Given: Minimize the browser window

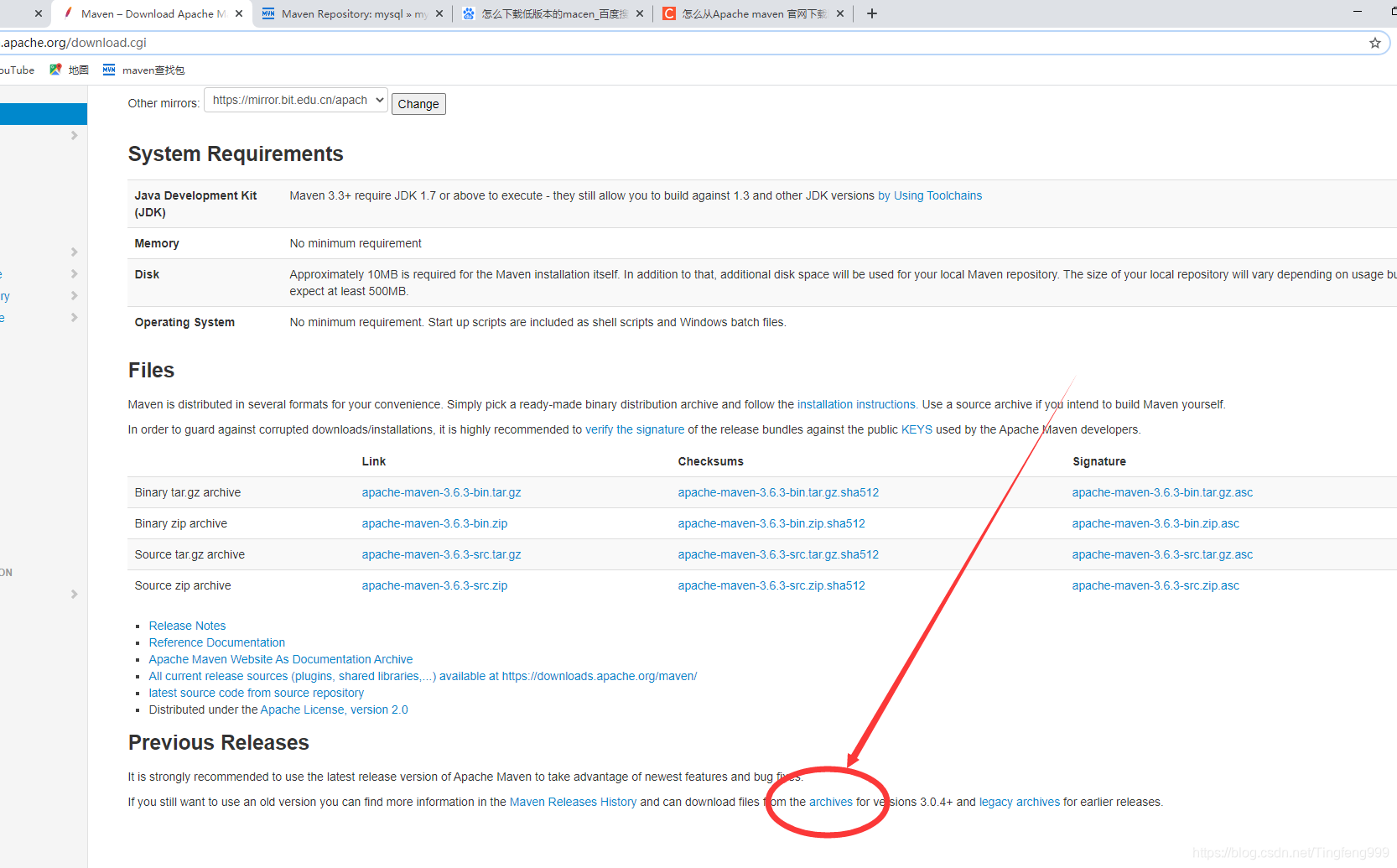Looking at the screenshot, I should coord(1358,12).
